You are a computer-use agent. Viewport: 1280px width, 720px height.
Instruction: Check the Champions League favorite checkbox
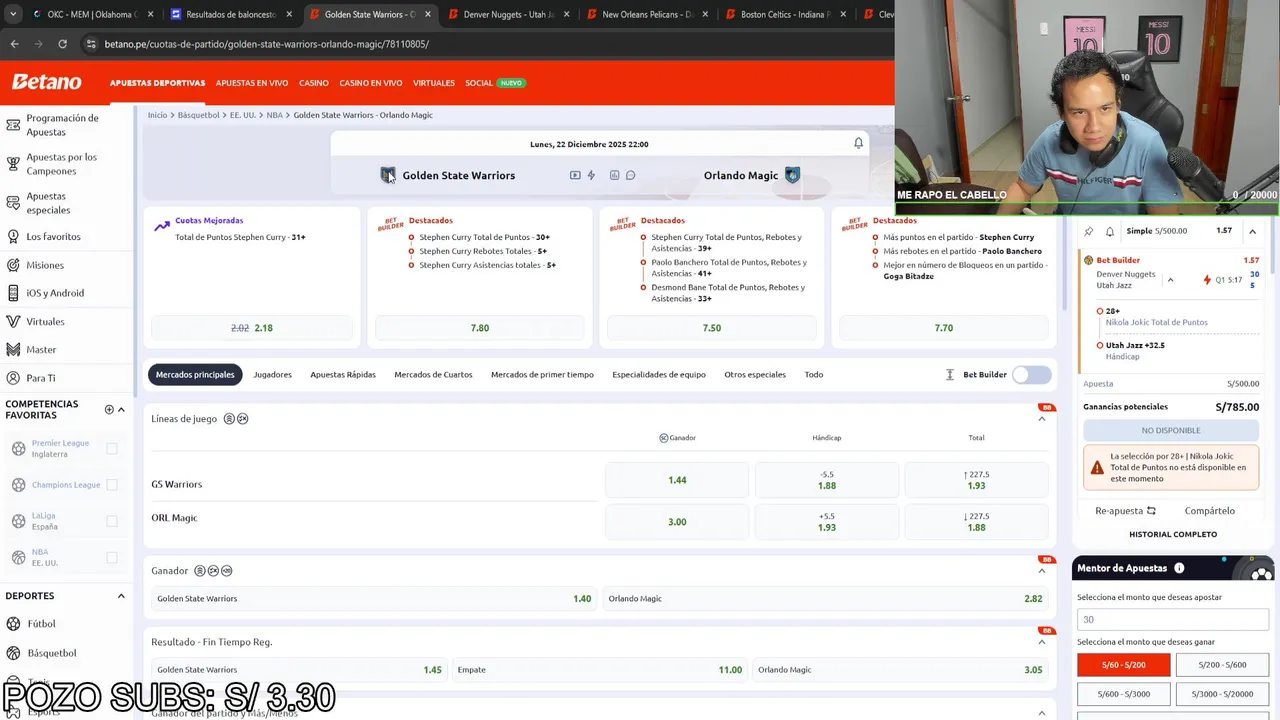(112, 485)
